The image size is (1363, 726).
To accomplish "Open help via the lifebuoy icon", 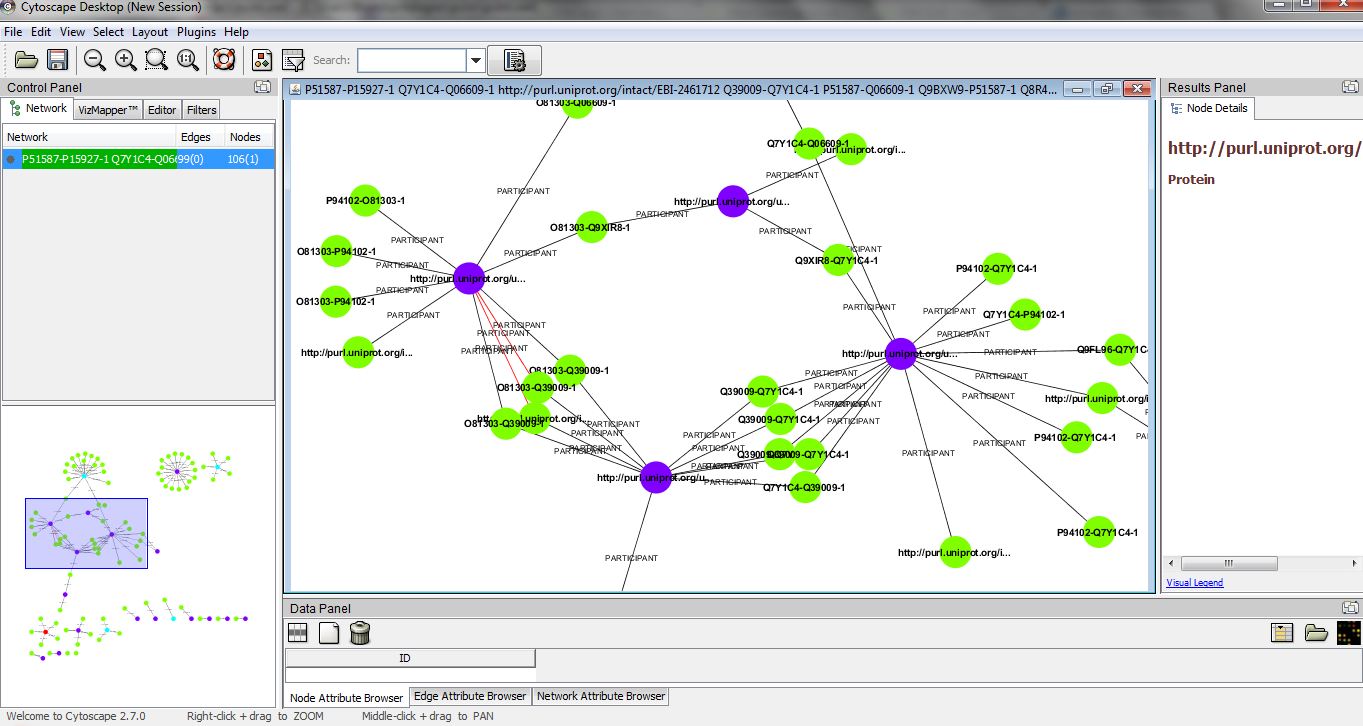I will coord(224,60).
